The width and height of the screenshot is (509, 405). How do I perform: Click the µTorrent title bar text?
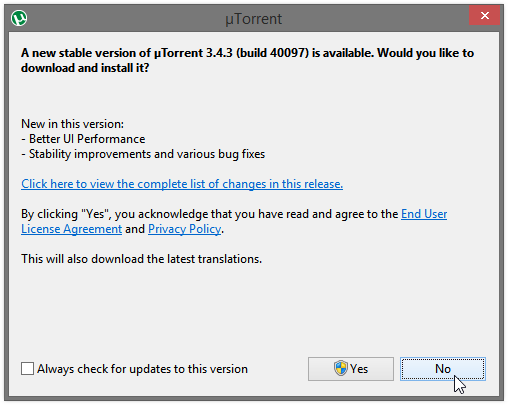pyautogui.click(x=254, y=19)
